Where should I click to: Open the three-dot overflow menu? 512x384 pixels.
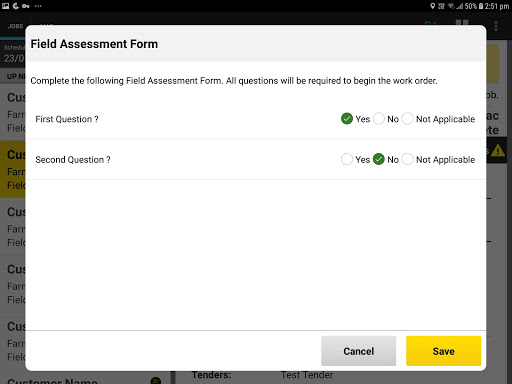[496, 26]
